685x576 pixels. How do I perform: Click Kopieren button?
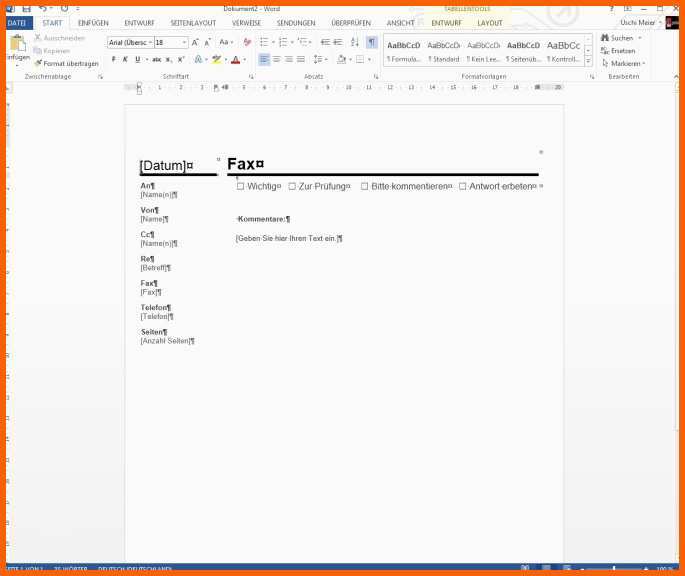point(52,51)
